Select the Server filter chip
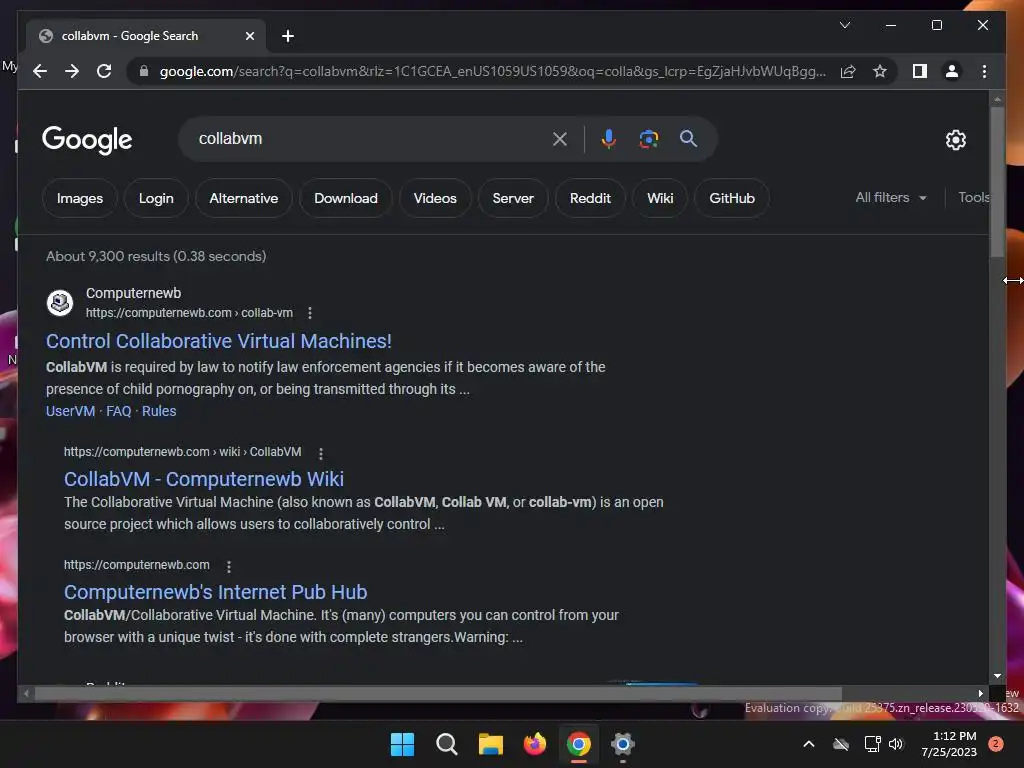Viewport: 1024px width, 768px height. [513, 198]
